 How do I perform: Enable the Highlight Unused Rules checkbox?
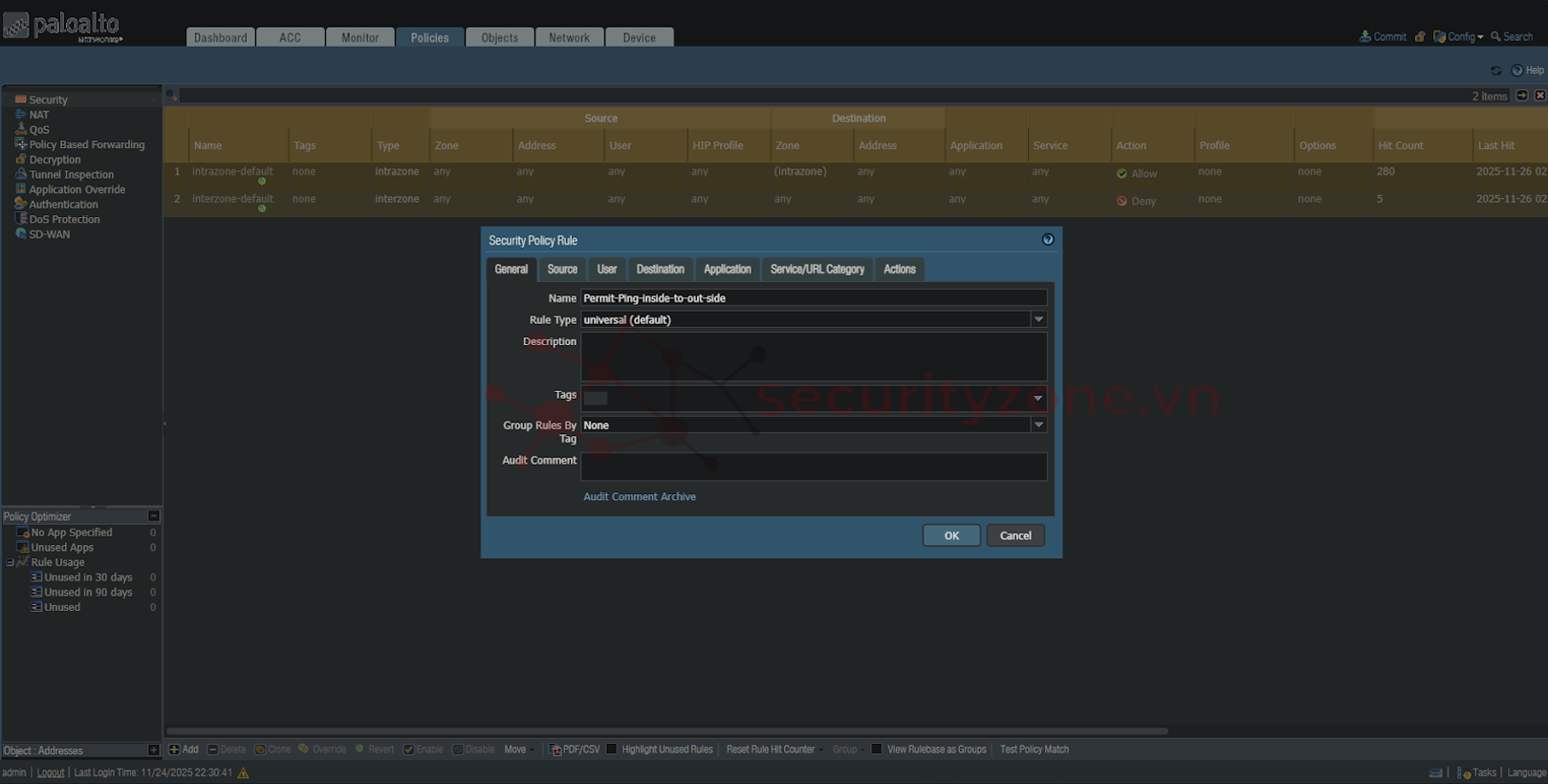coord(612,750)
